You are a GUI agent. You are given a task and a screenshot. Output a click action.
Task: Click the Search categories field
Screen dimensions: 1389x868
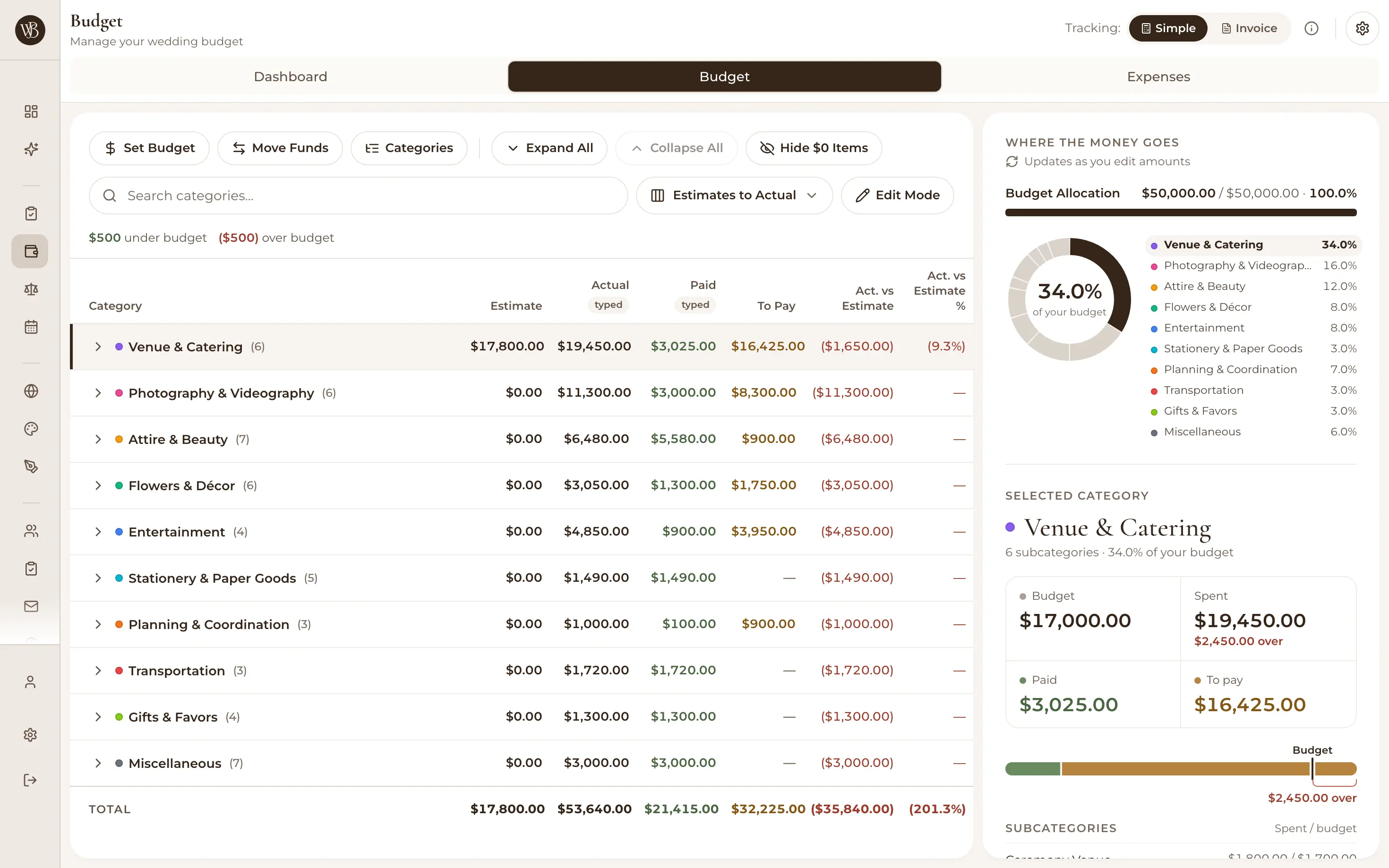(x=358, y=196)
